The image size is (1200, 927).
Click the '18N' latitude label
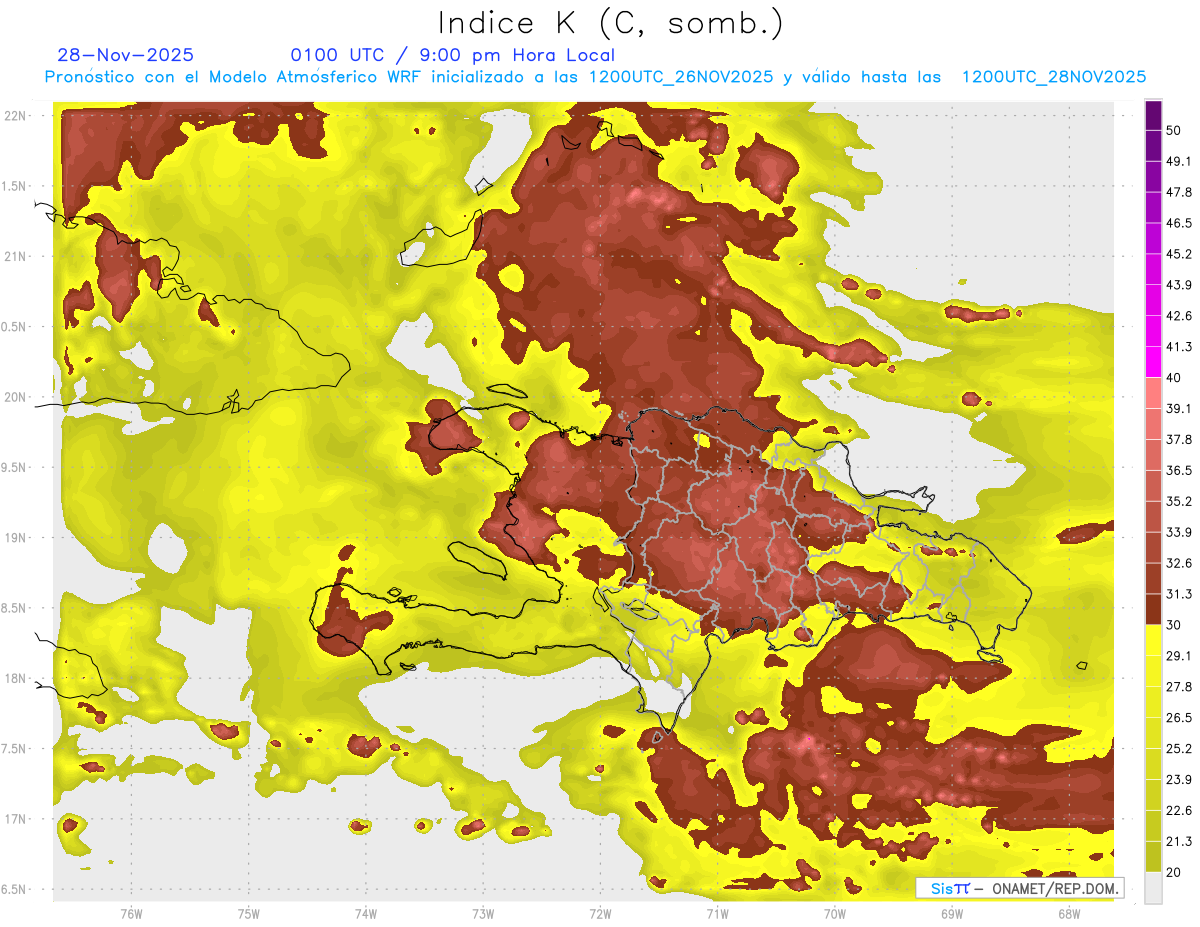point(14,678)
